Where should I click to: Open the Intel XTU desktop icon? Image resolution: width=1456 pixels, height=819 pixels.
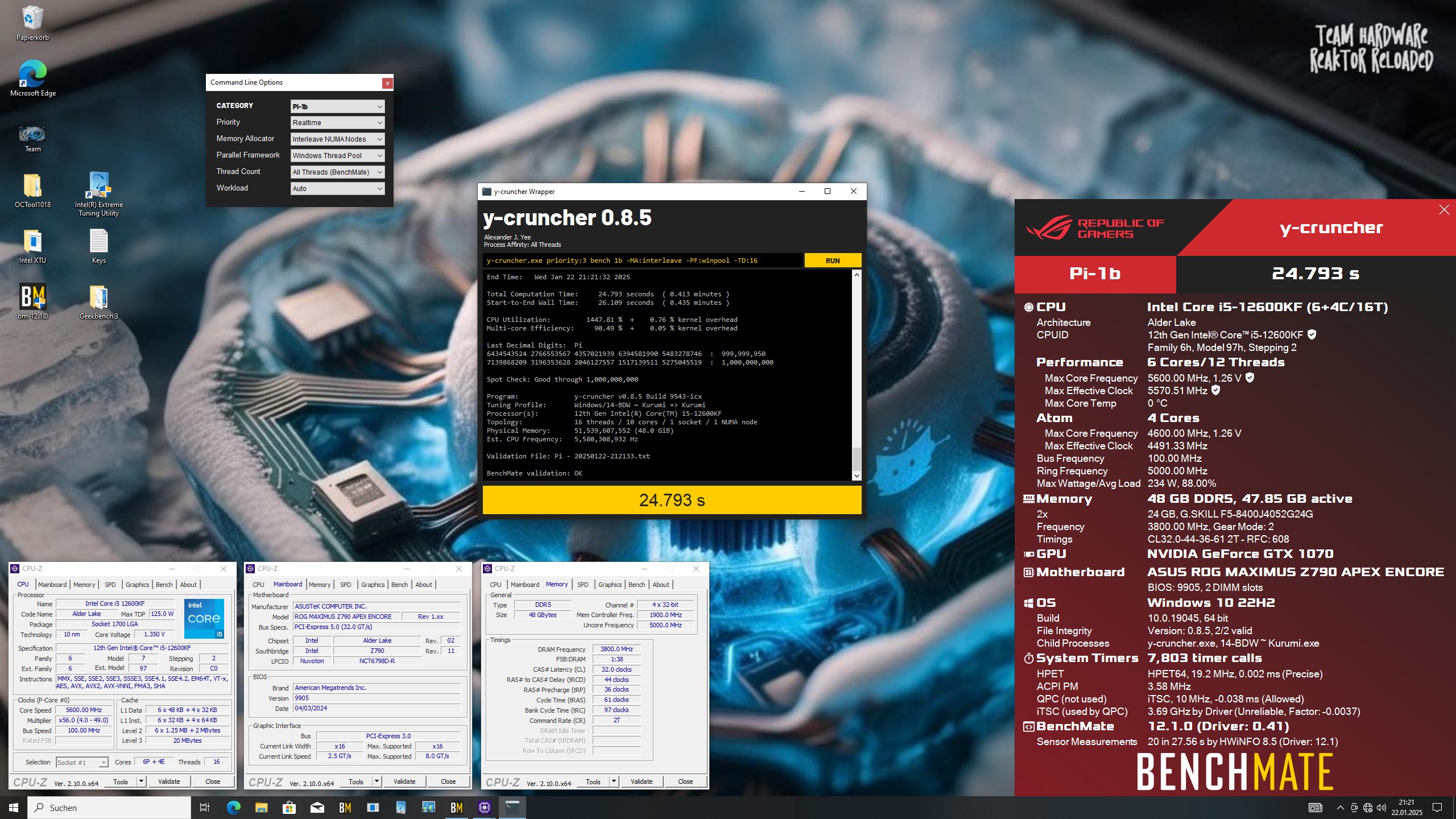coord(32,246)
